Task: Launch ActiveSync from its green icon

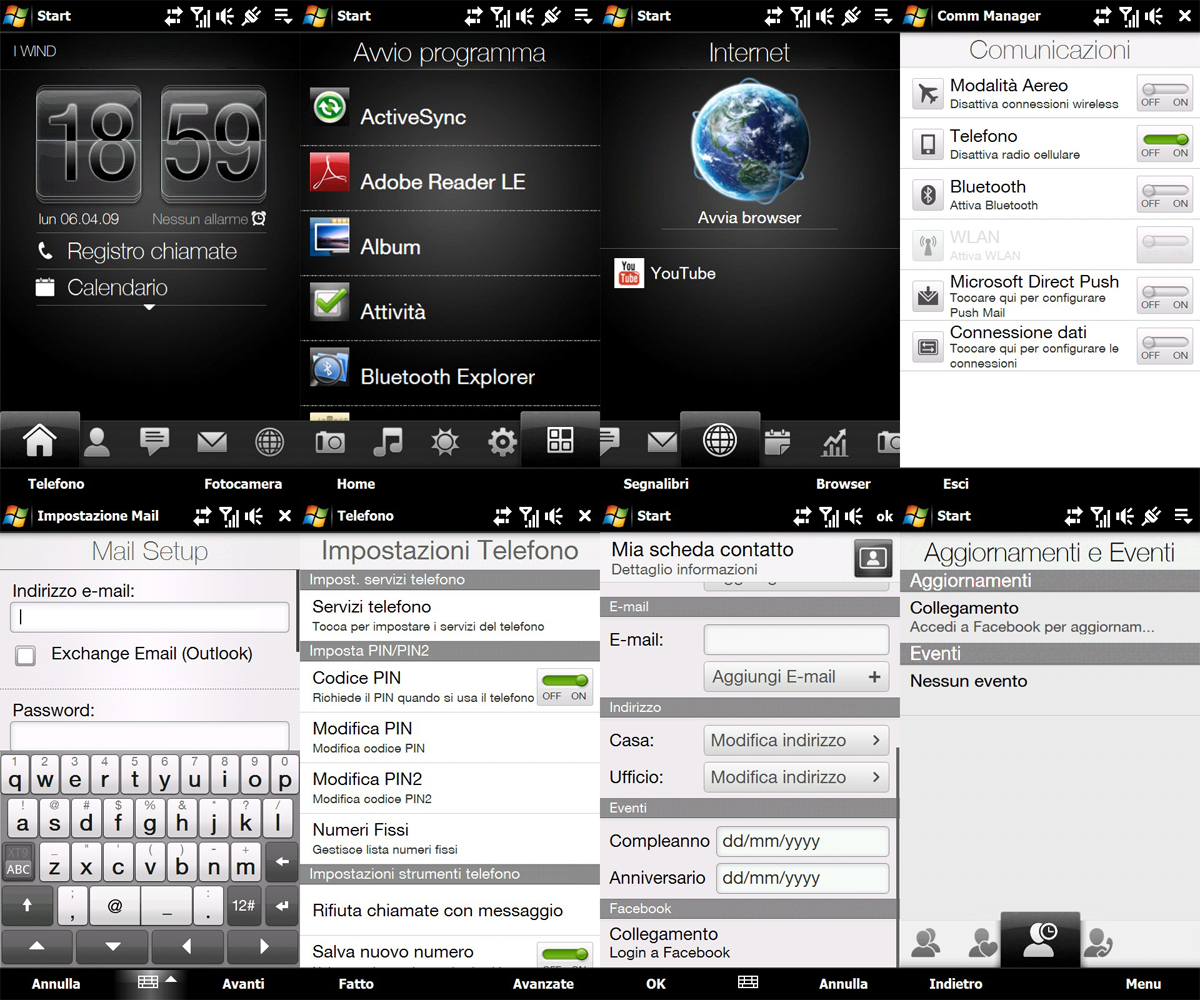Action: (x=329, y=108)
